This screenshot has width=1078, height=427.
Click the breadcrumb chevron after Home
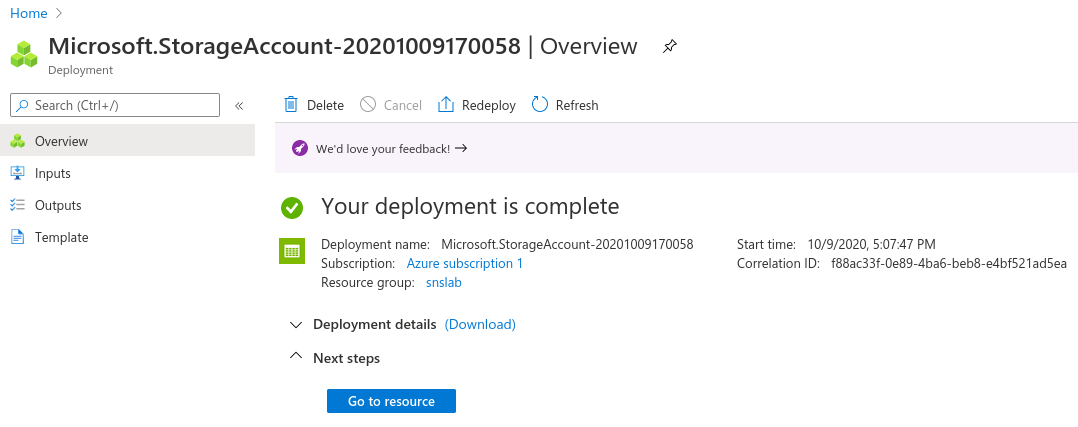(58, 13)
